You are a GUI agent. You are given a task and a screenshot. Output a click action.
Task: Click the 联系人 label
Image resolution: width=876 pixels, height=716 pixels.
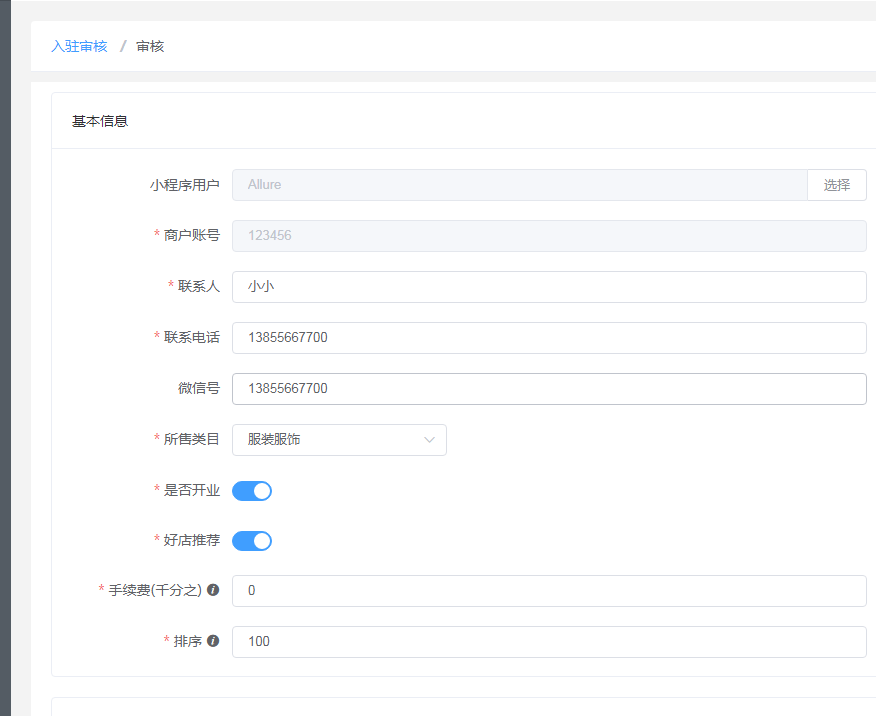click(x=199, y=286)
